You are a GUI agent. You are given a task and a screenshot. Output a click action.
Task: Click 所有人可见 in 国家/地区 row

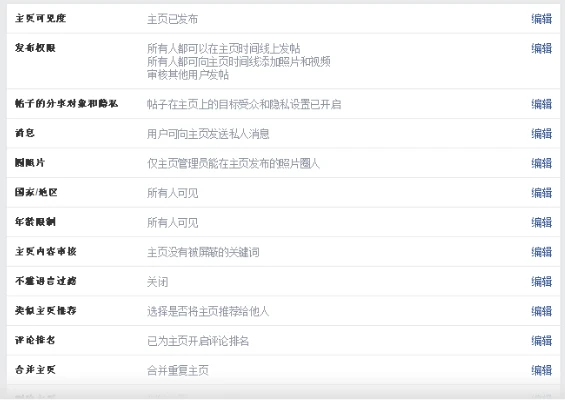(173, 193)
